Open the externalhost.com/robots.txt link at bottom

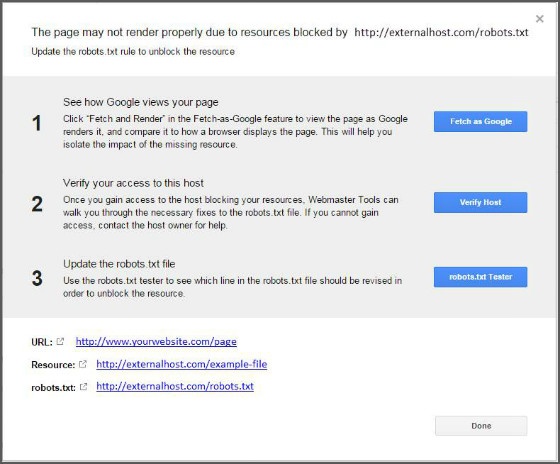tap(175, 386)
